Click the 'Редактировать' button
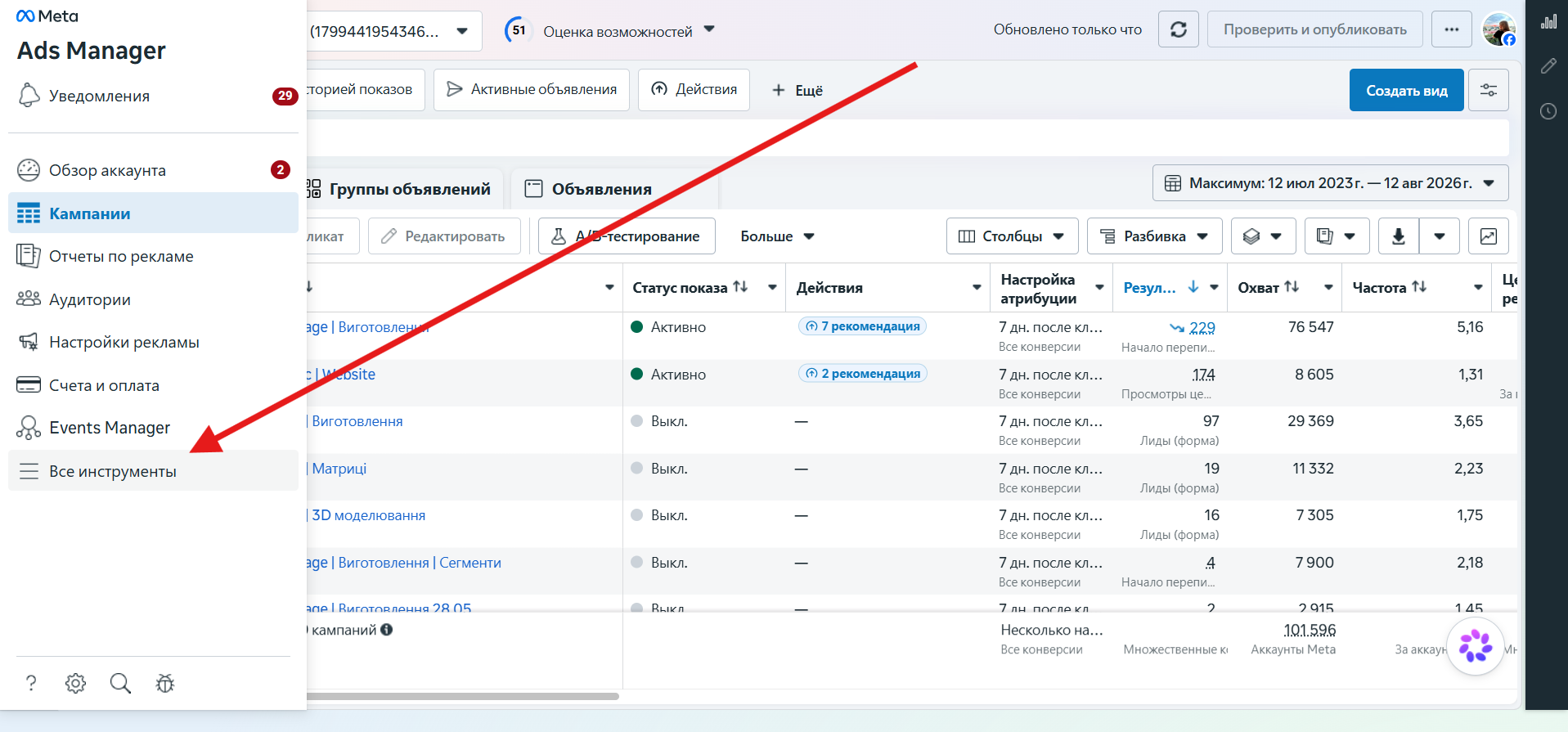1568x732 pixels. click(444, 236)
